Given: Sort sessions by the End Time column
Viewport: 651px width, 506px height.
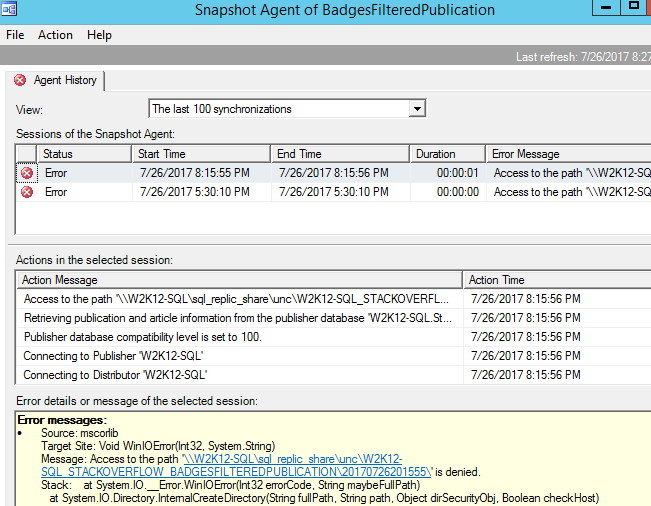Looking at the screenshot, I should tap(340, 154).
